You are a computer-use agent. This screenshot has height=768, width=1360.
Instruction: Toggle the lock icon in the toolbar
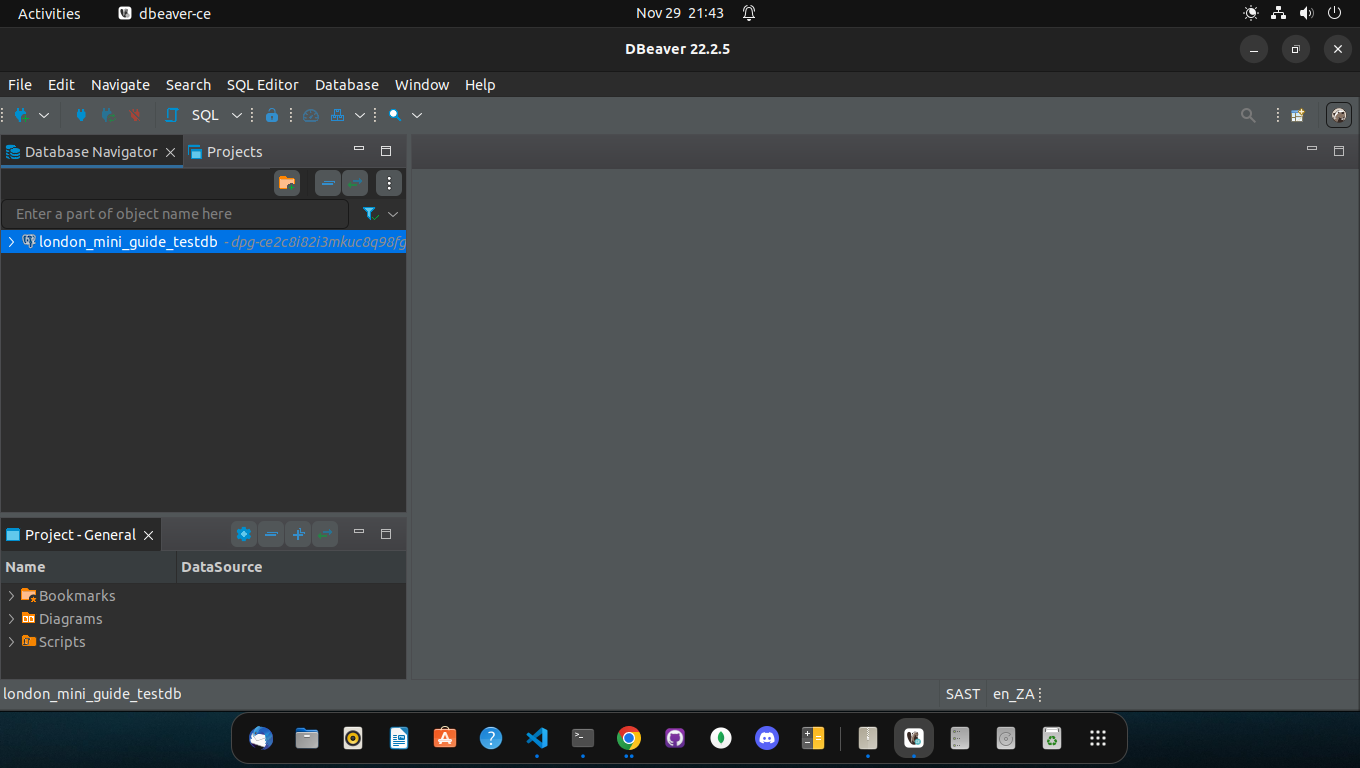click(272, 114)
